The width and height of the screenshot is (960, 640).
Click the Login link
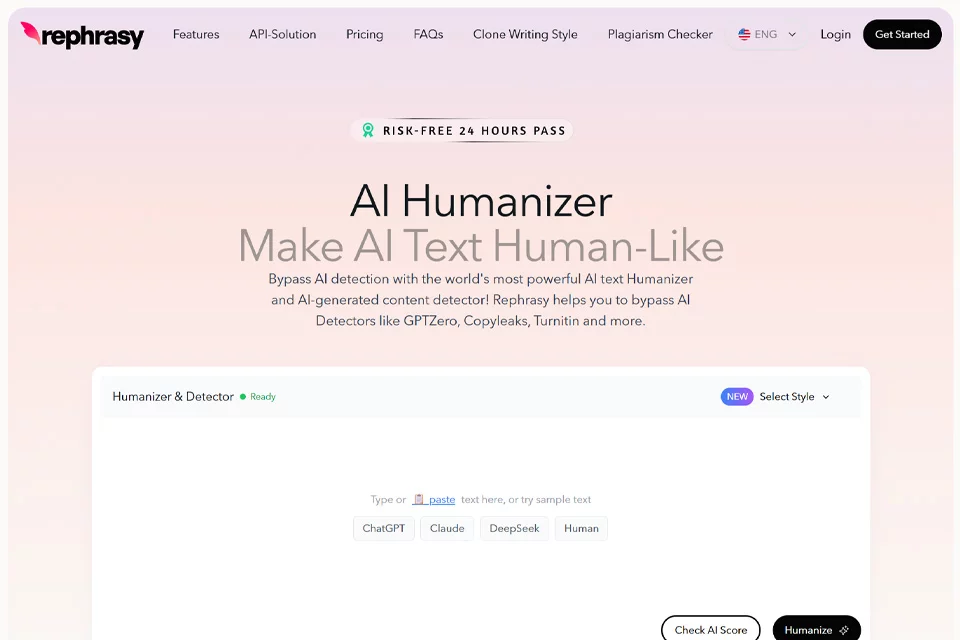pyautogui.click(x=835, y=34)
